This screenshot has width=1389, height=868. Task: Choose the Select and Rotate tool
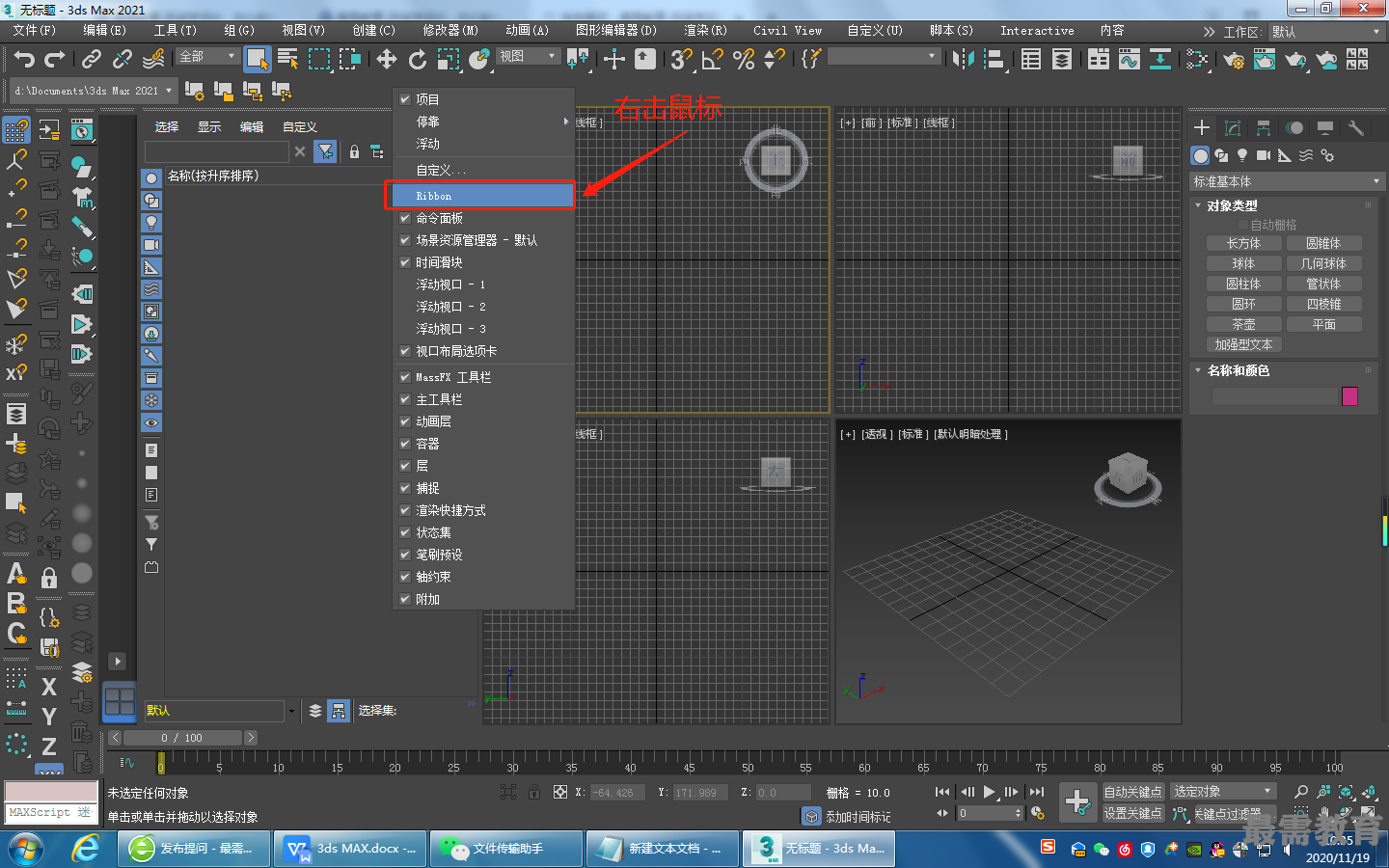pyautogui.click(x=418, y=60)
